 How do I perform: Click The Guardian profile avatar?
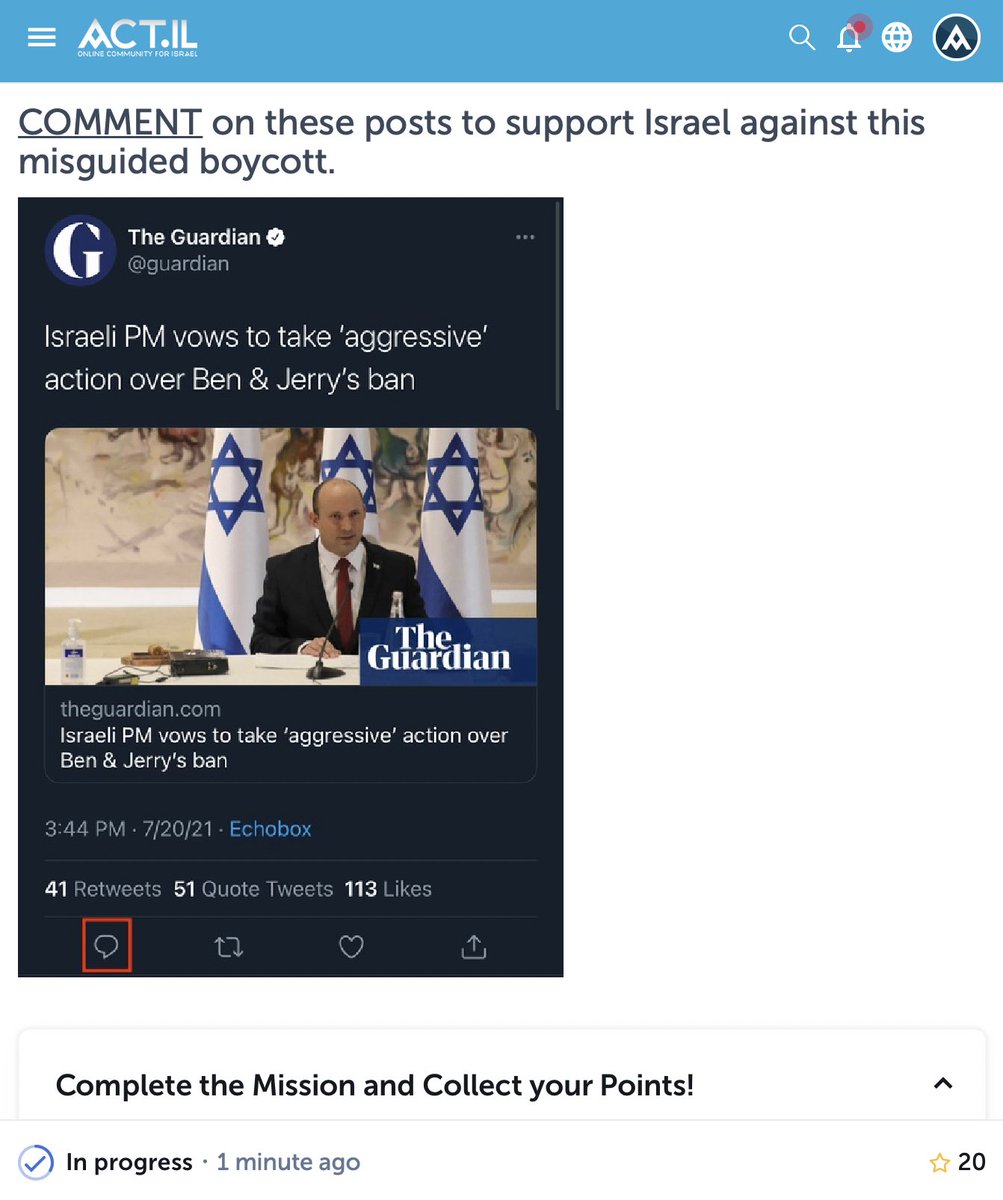(80, 249)
